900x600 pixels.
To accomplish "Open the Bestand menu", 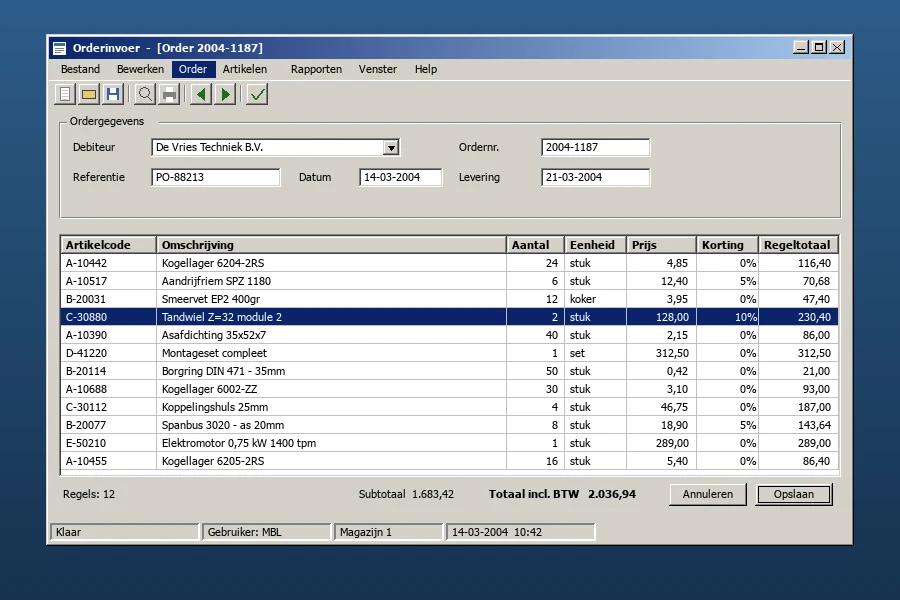I will click(x=80, y=69).
